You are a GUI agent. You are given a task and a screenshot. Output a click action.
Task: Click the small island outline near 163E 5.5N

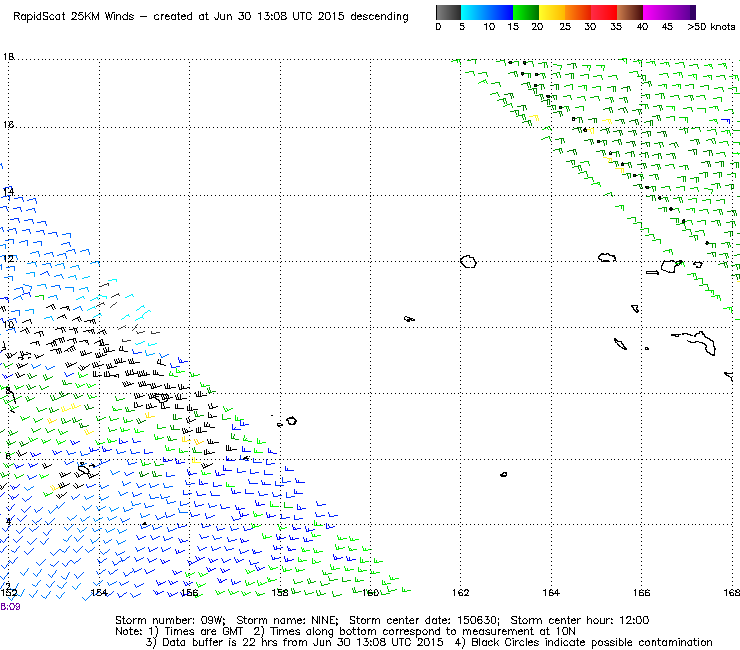pos(504,474)
